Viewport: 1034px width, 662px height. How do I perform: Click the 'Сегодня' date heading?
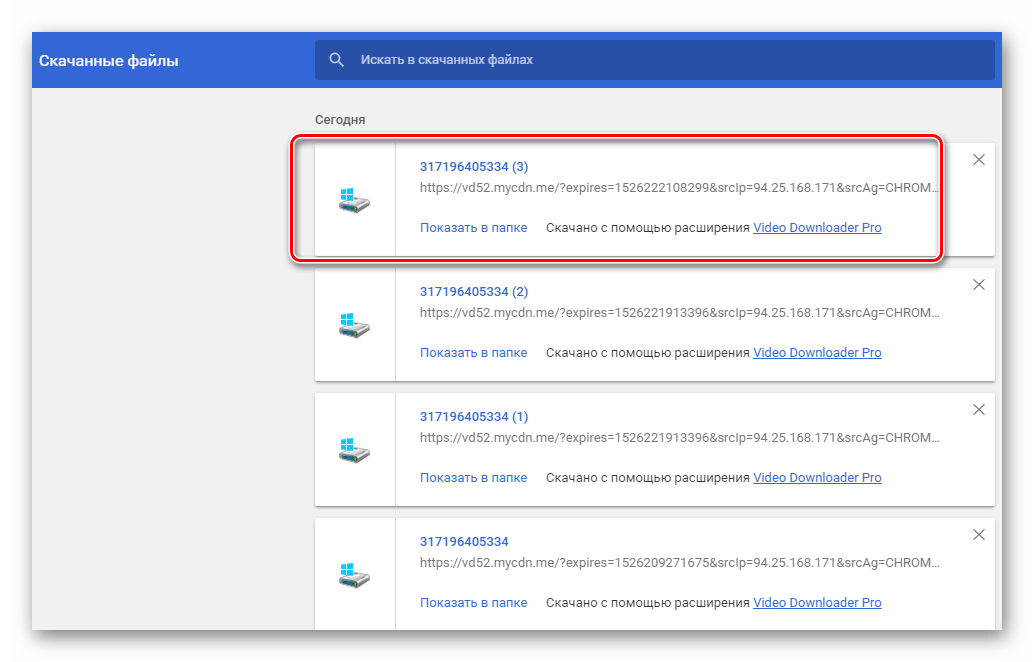[340, 120]
